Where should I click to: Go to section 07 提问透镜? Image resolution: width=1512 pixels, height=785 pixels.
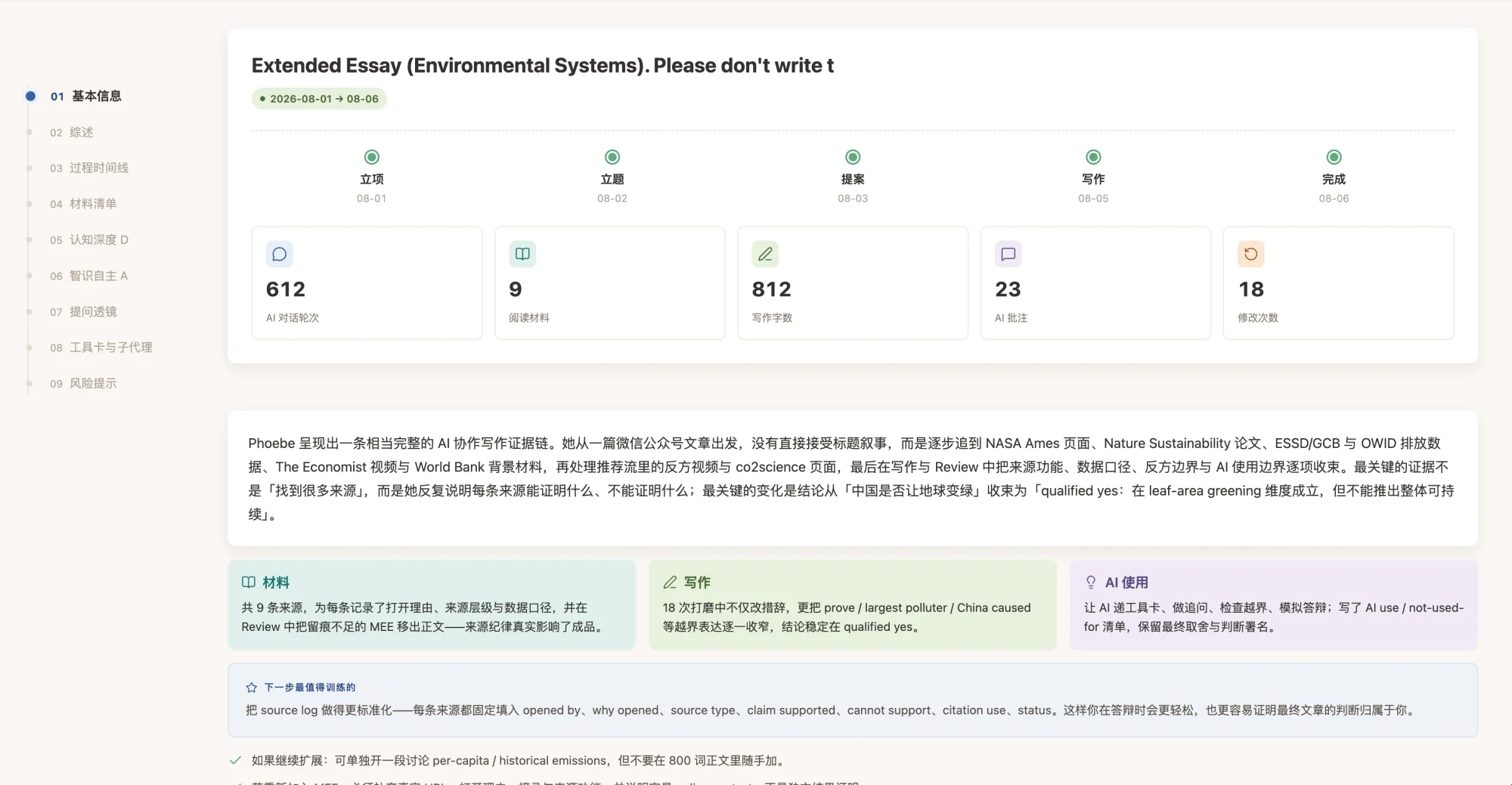coord(83,311)
